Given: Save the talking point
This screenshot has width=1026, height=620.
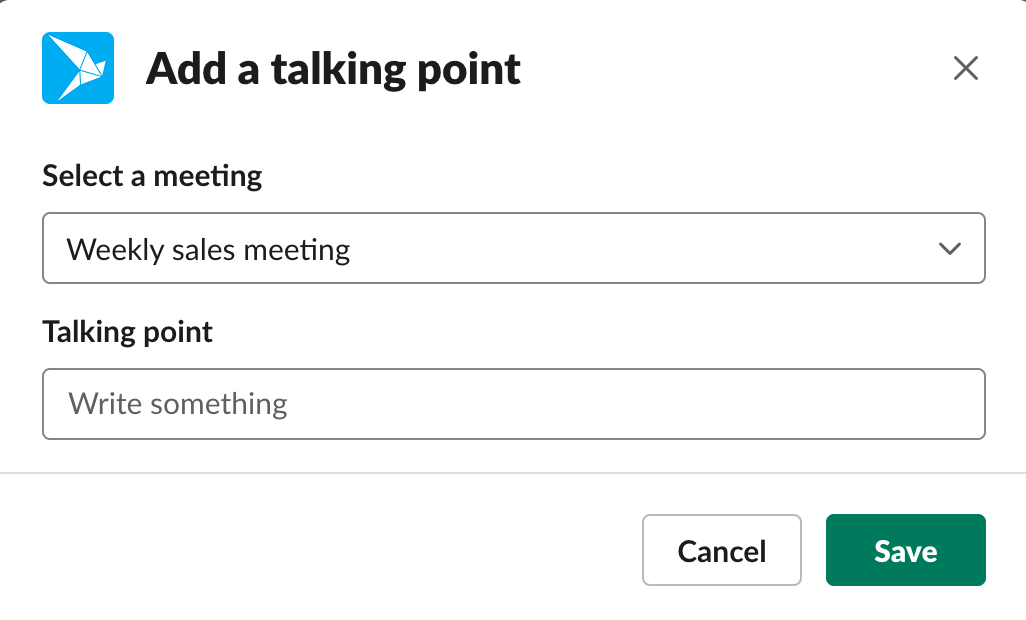Looking at the screenshot, I should [x=906, y=550].
